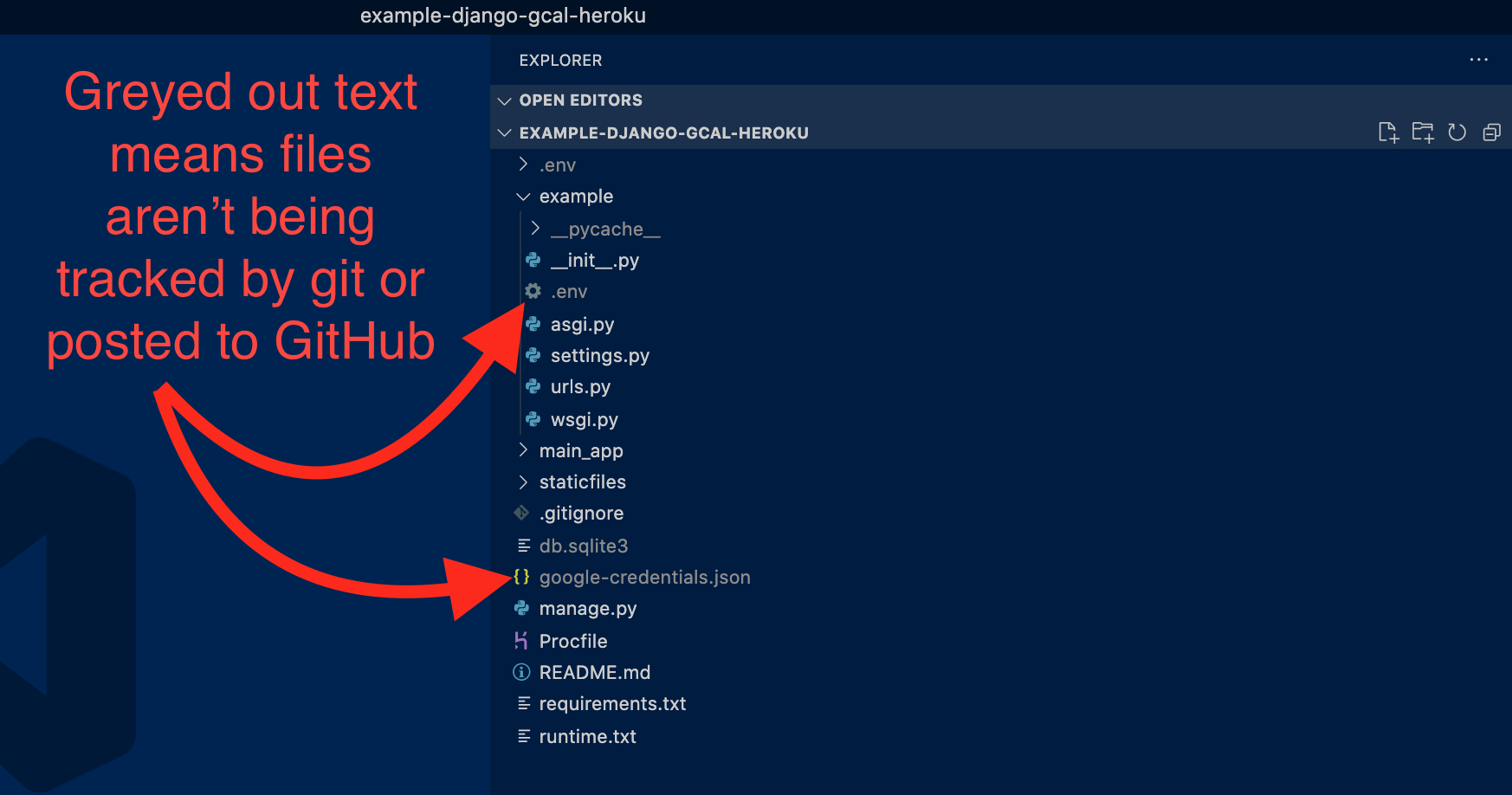Image resolution: width=1512 pixels, height=795 pixels.
Task: Click the text icon beside requirements.txt
Action: [523, 703]
